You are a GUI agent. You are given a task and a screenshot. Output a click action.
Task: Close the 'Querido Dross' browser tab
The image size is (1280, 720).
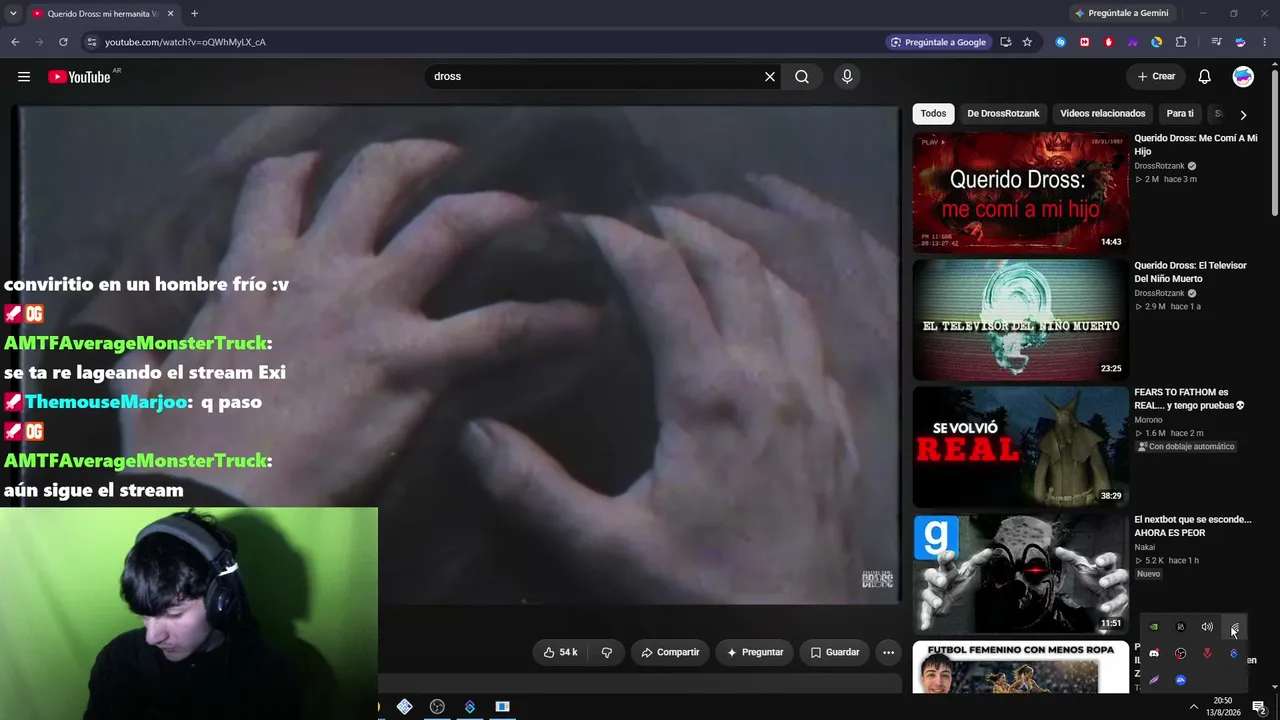coord(171,14)
